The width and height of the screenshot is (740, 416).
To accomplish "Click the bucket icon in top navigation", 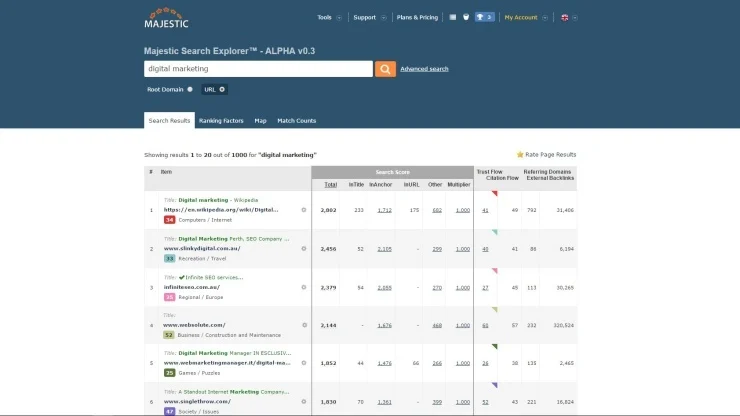I will point(465,17).
